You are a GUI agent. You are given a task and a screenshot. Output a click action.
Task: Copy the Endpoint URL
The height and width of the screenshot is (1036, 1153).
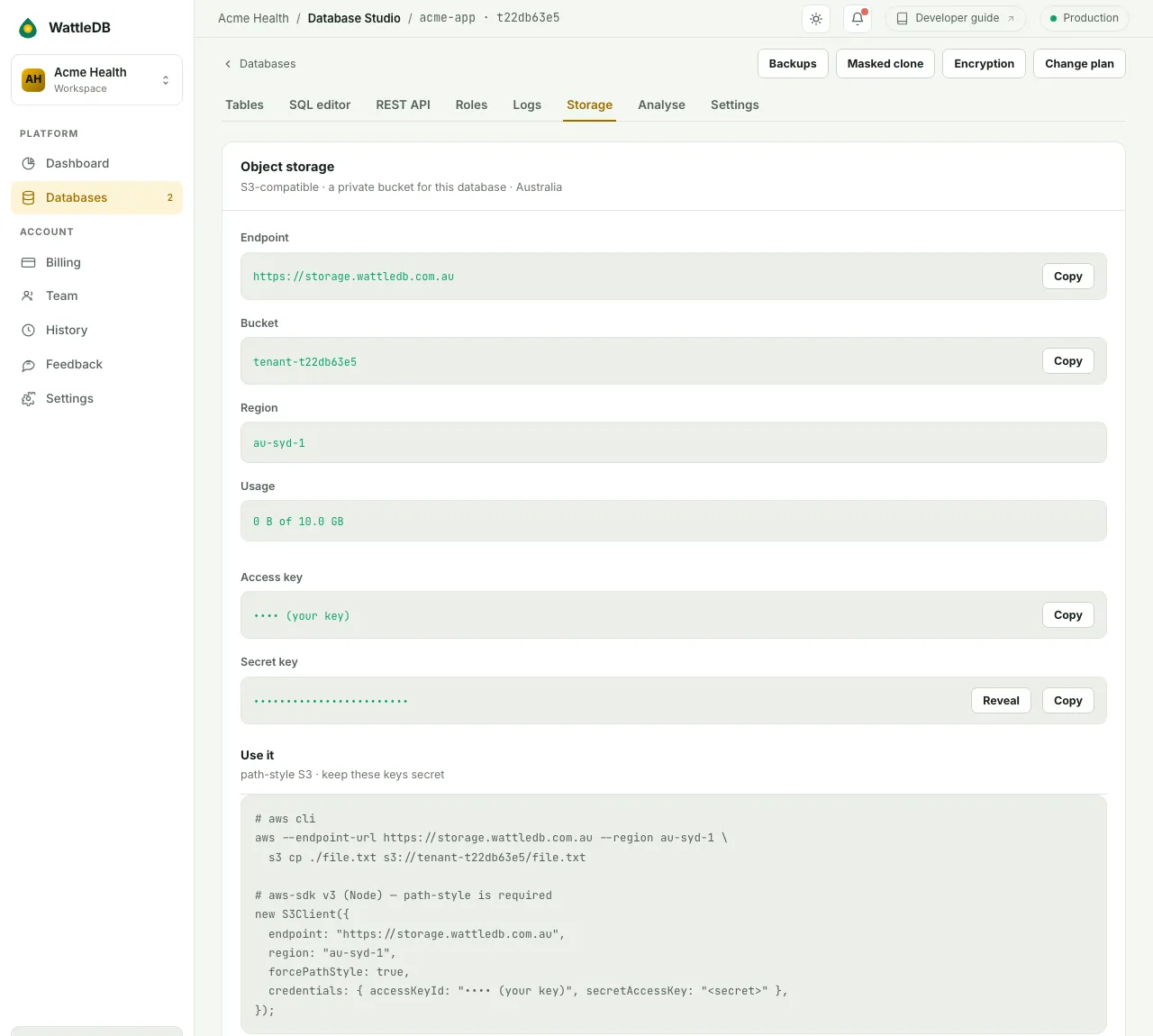tap(1067, 276)
